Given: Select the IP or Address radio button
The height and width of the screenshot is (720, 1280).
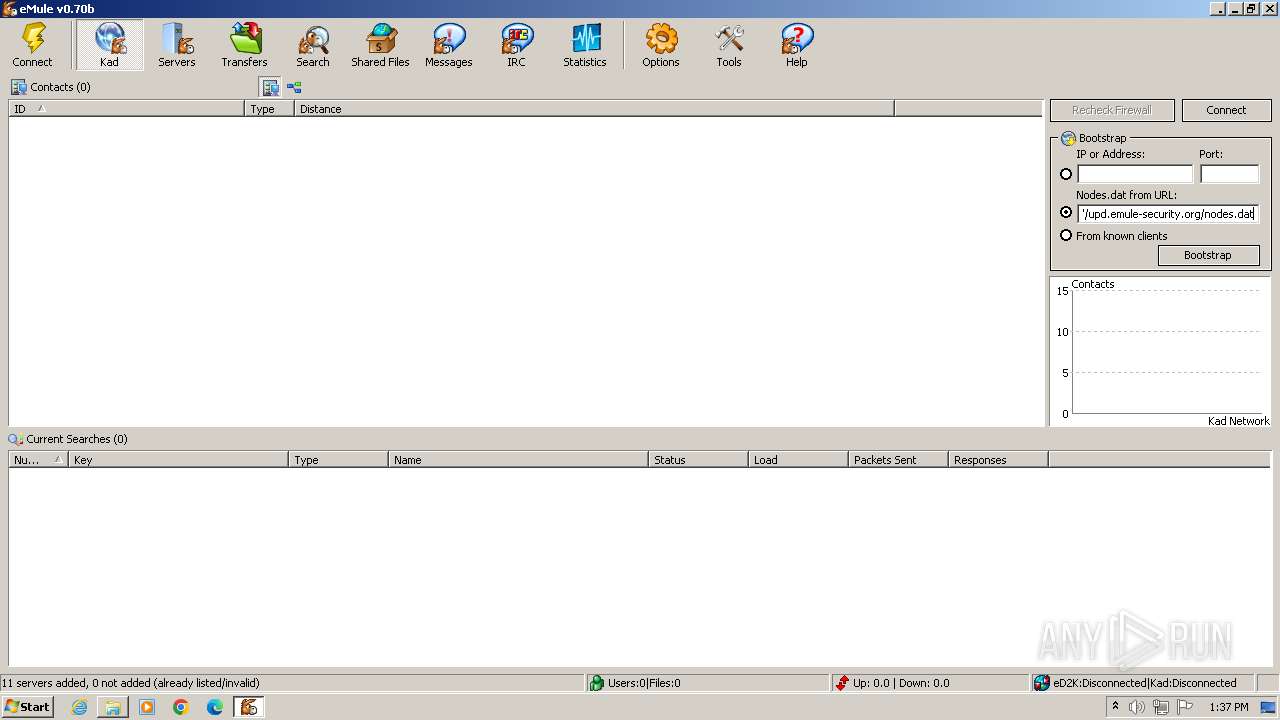Looking at the screenshot, I should (x=1066, y=174).
